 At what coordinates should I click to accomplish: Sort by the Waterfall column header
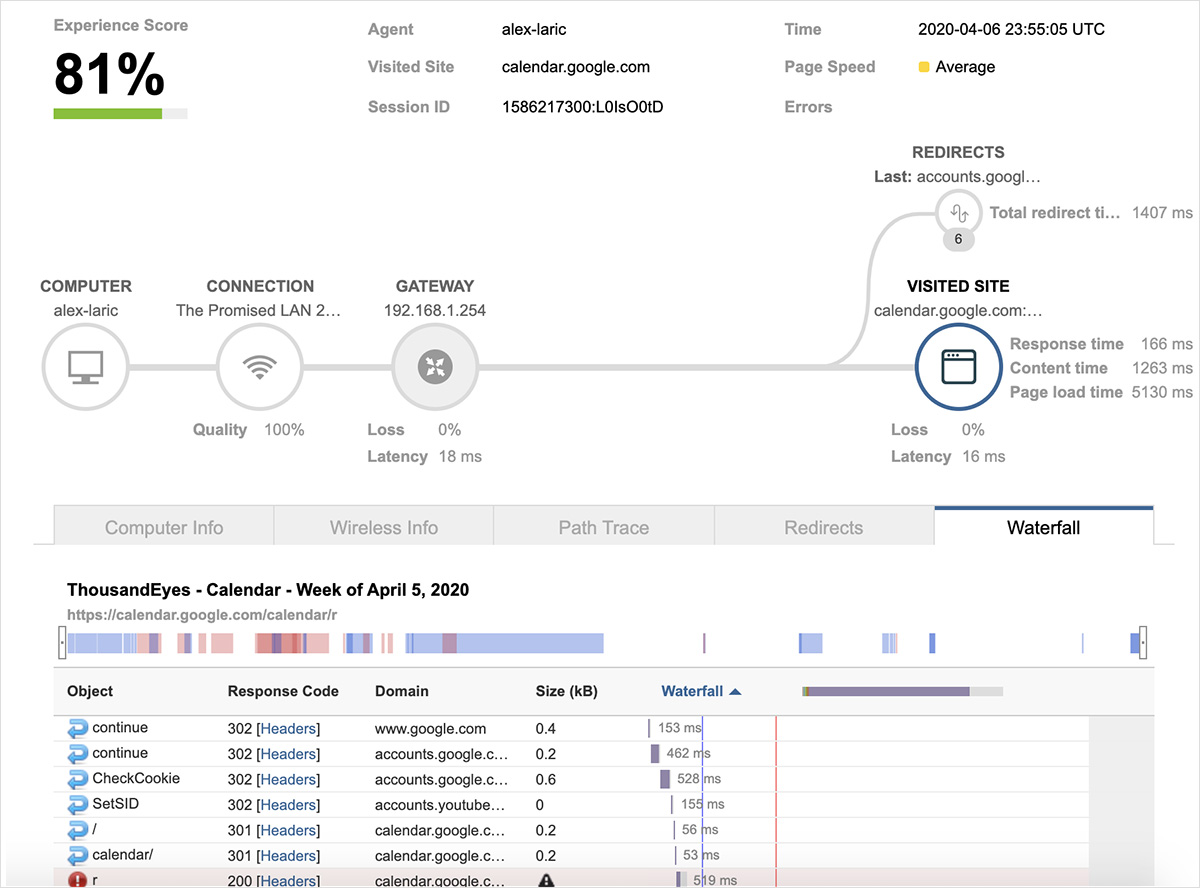pyautogui.click(x=700, y=691)
